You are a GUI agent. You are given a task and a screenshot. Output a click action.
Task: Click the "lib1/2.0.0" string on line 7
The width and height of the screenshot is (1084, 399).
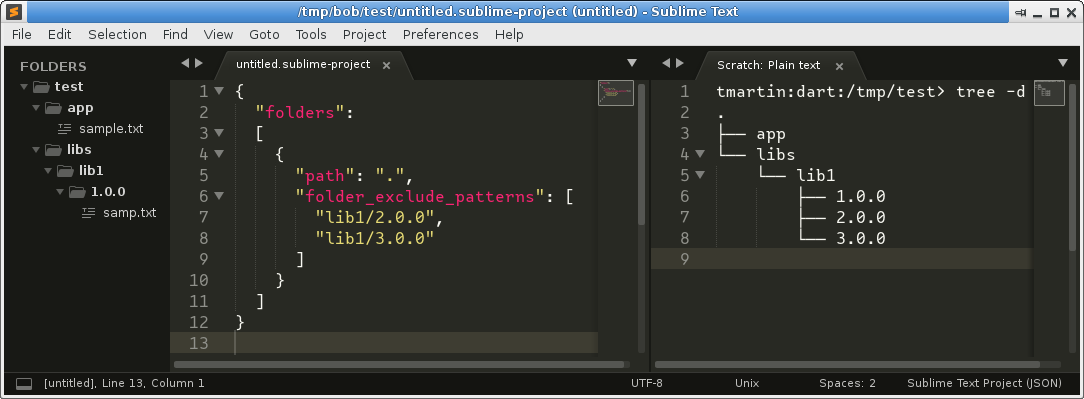[x=374, y=217]
